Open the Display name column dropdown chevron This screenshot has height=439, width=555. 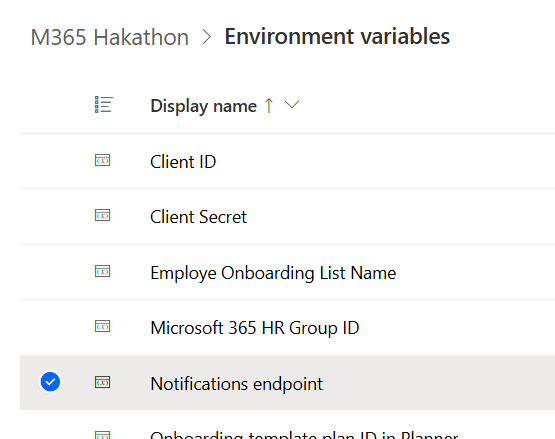[292, 105]
